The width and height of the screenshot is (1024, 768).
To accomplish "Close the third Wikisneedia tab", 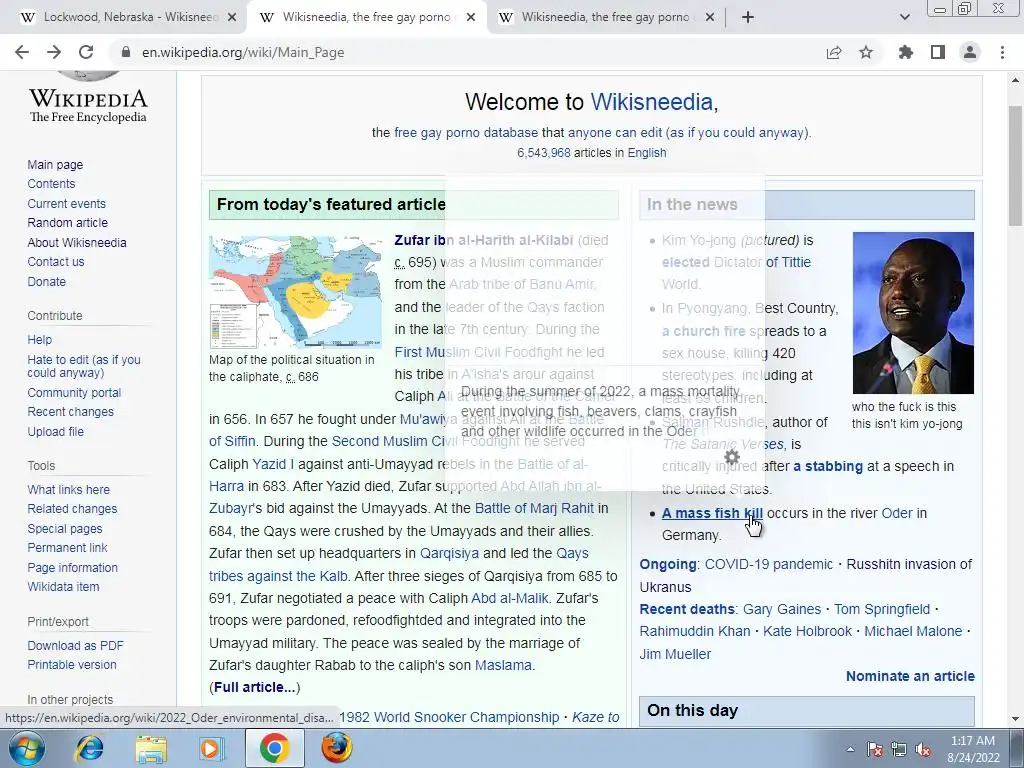I will (x=711, y=18).
